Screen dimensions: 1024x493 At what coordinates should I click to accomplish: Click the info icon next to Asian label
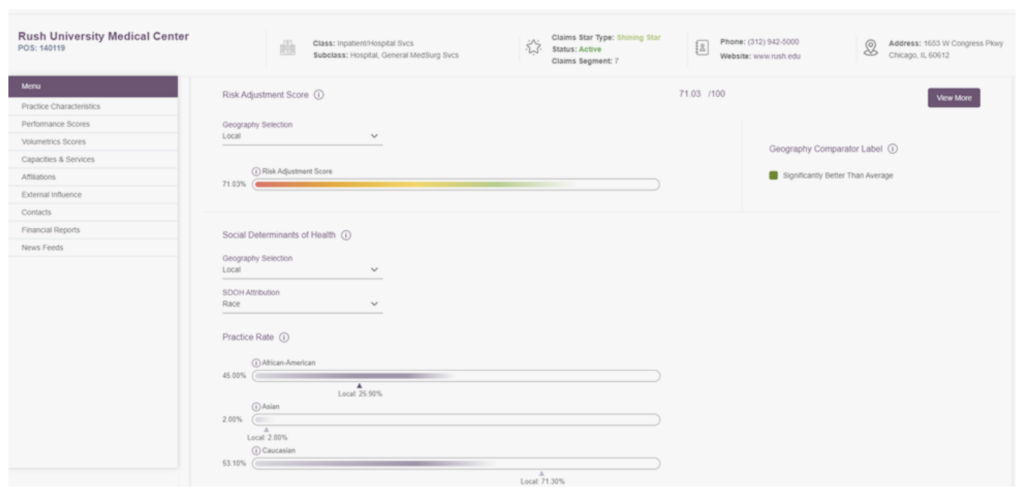(x=256, y=407)
